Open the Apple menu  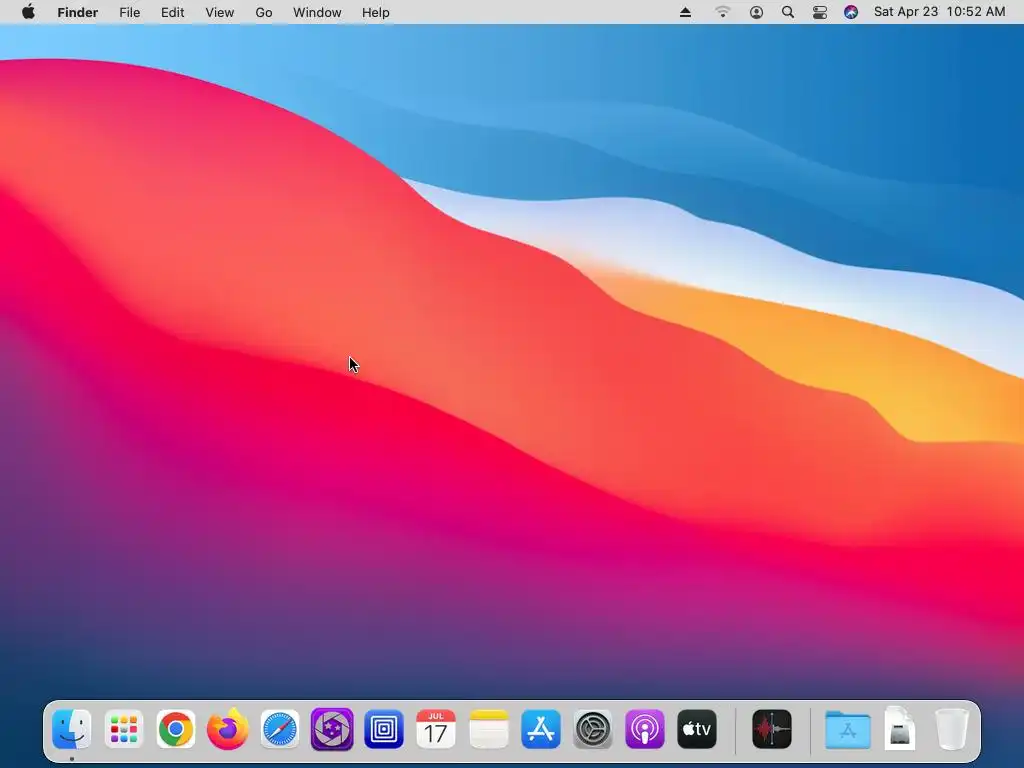(28, 12)
